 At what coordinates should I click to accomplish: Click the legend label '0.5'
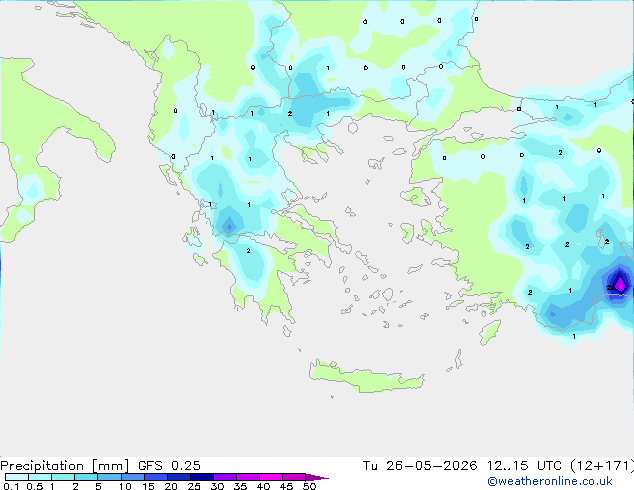pyautogui.click(x=35, y=486)
